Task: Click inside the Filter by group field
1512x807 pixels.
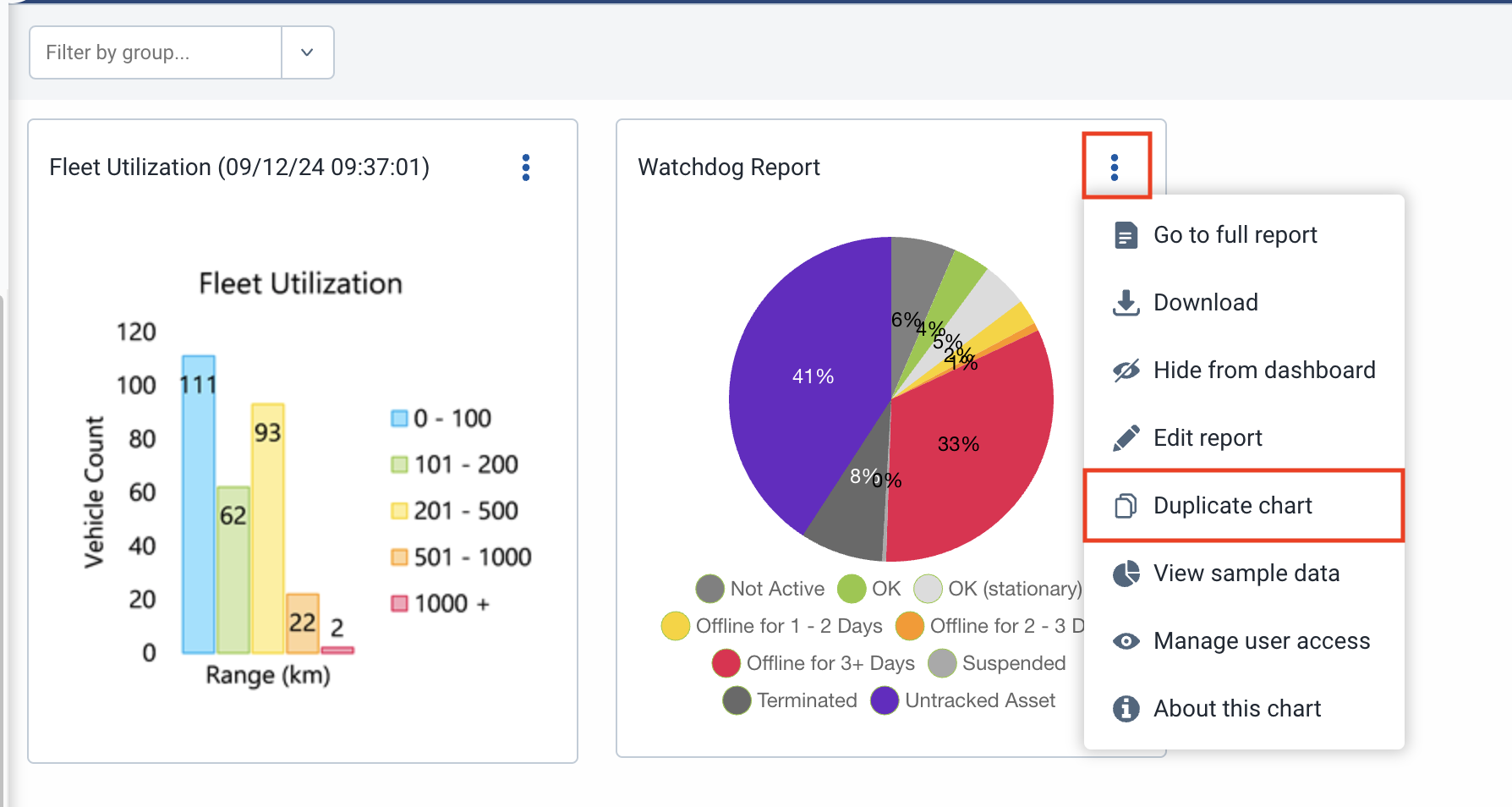Action: pos(152,52)
